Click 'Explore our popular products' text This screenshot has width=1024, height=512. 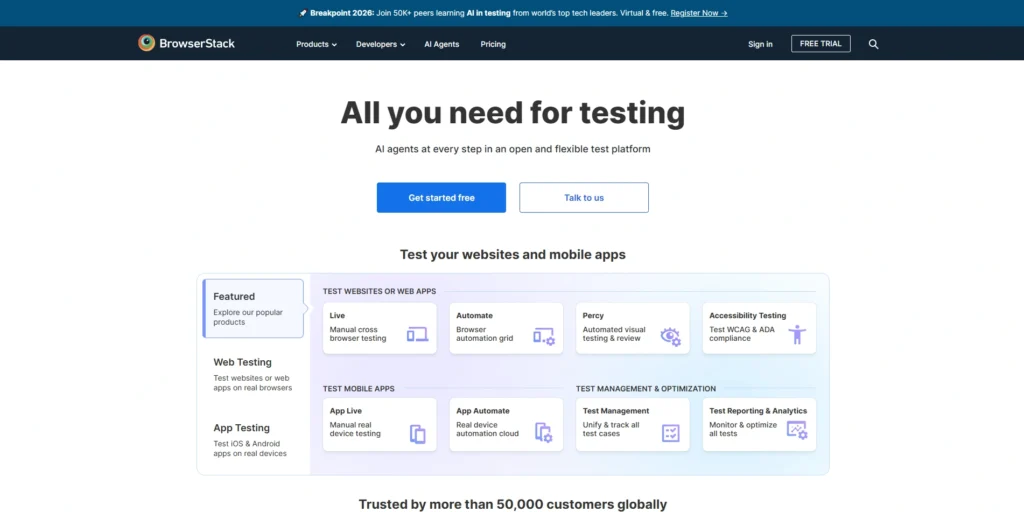(248, 317)
